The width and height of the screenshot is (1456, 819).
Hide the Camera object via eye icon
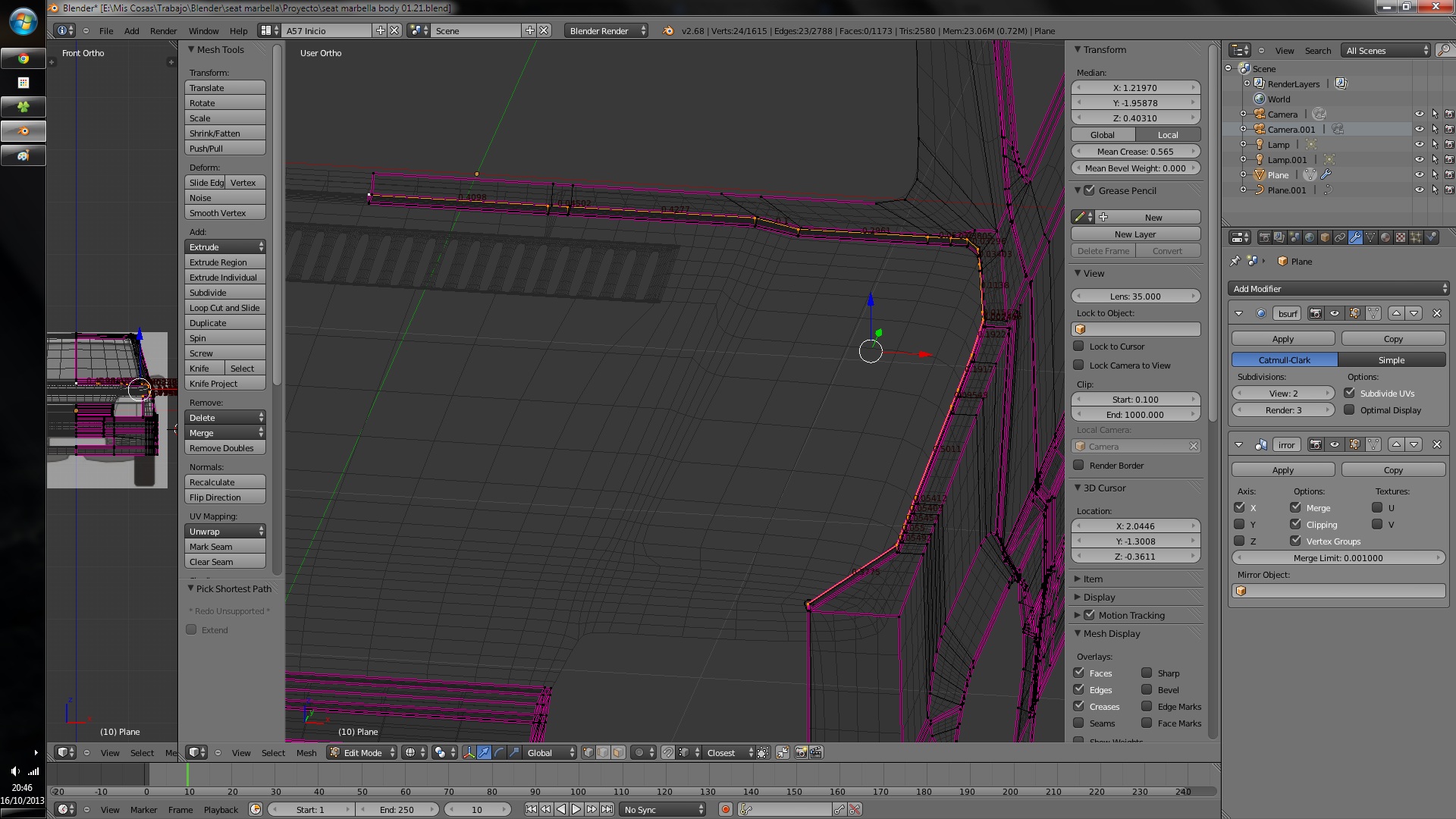click(1419, 114)
